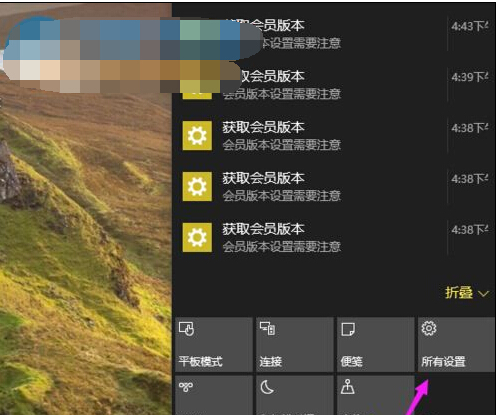499x415 pixels.
Task: Click gear icon of 4:38 third notification
Action: [x=197, y=135]
